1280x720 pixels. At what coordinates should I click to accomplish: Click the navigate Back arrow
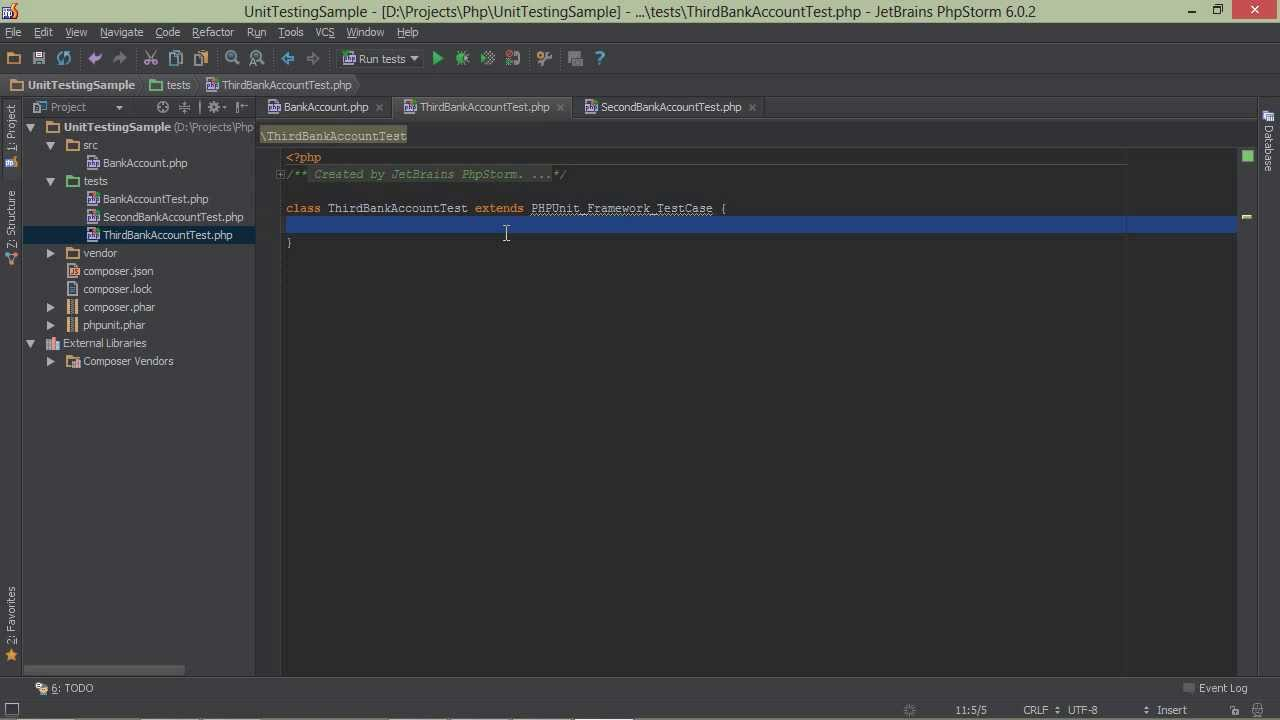coord(288,59)
